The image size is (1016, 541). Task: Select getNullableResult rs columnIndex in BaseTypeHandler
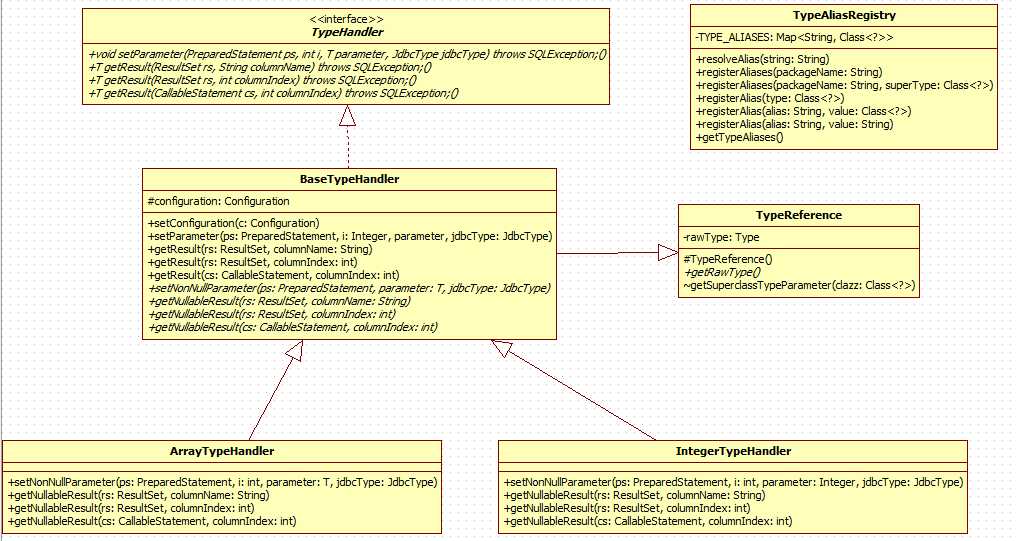click(x=271, y=314)
